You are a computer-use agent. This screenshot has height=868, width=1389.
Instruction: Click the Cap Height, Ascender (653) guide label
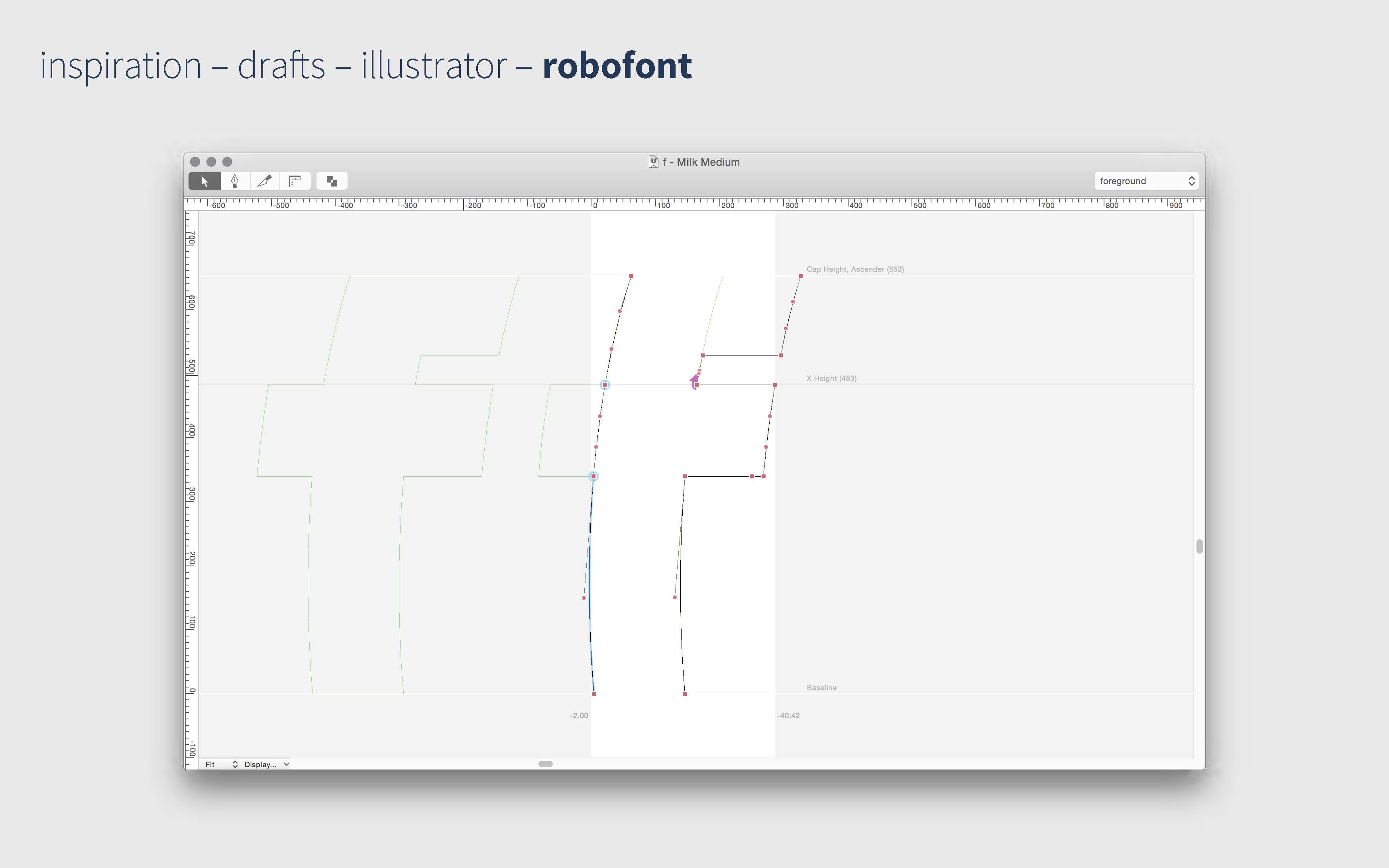point(855,269)
